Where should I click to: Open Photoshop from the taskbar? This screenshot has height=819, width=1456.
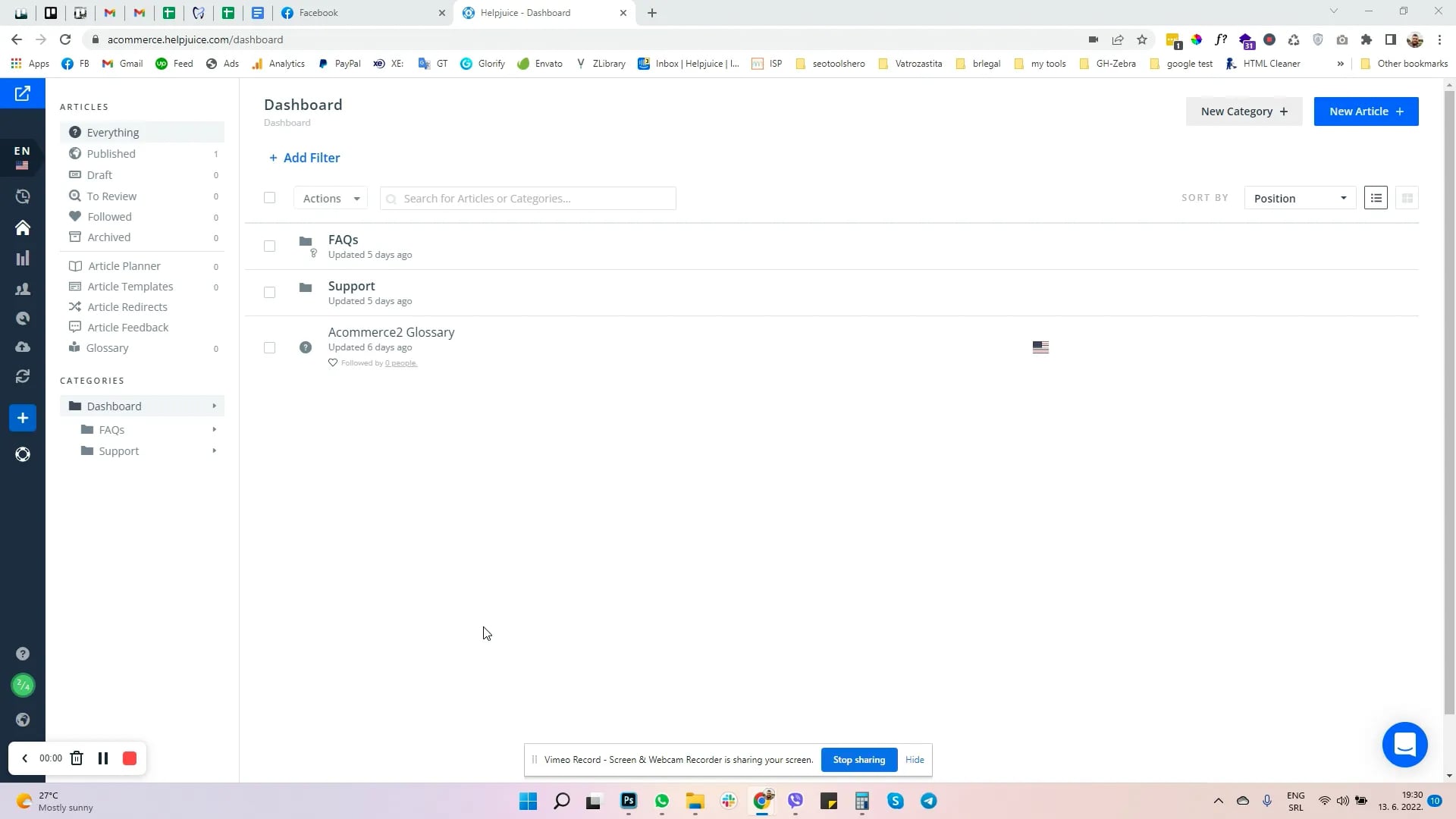[x=629, y=801]
